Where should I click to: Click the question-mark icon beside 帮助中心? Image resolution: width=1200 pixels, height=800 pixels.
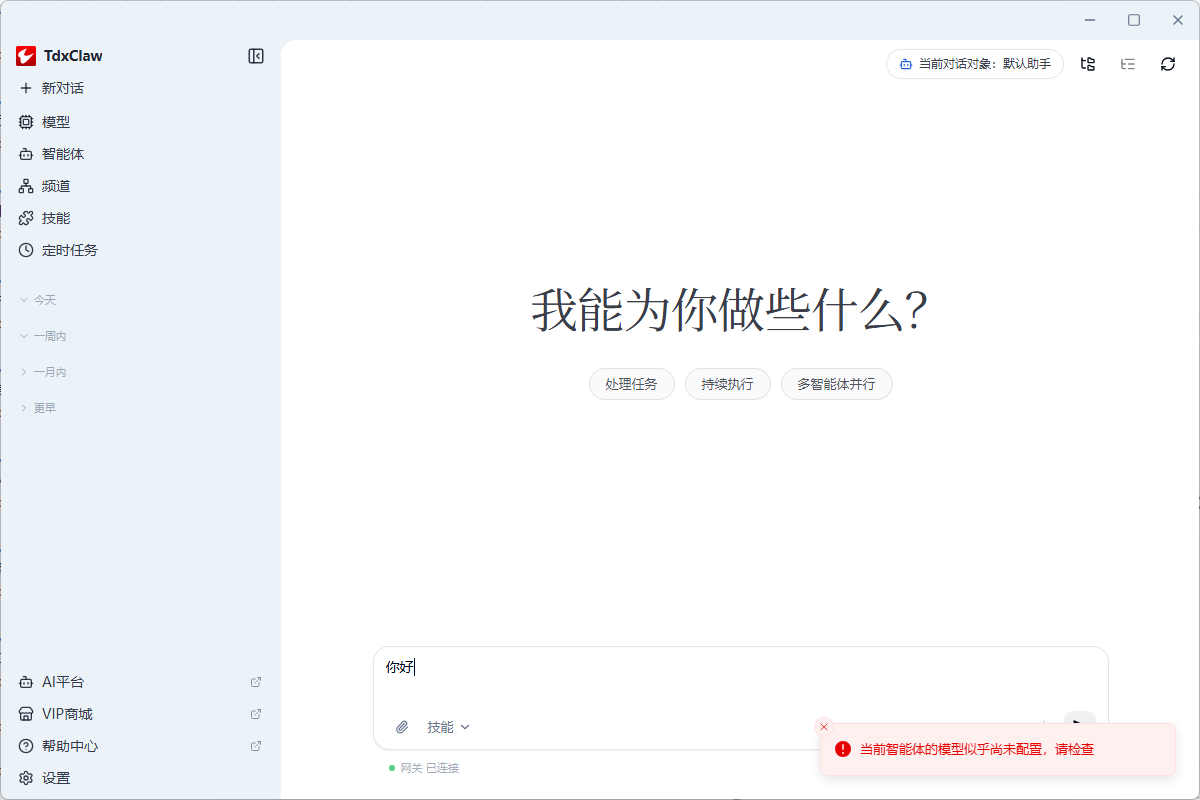pyautogui.click(x=26, y=746)
